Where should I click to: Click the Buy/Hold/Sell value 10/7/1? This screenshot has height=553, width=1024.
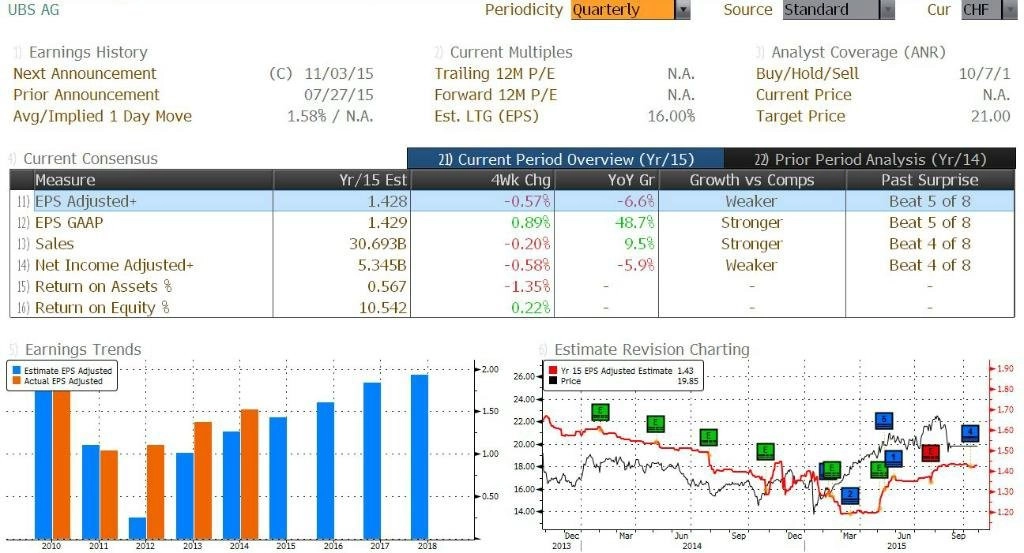[985, 74]
